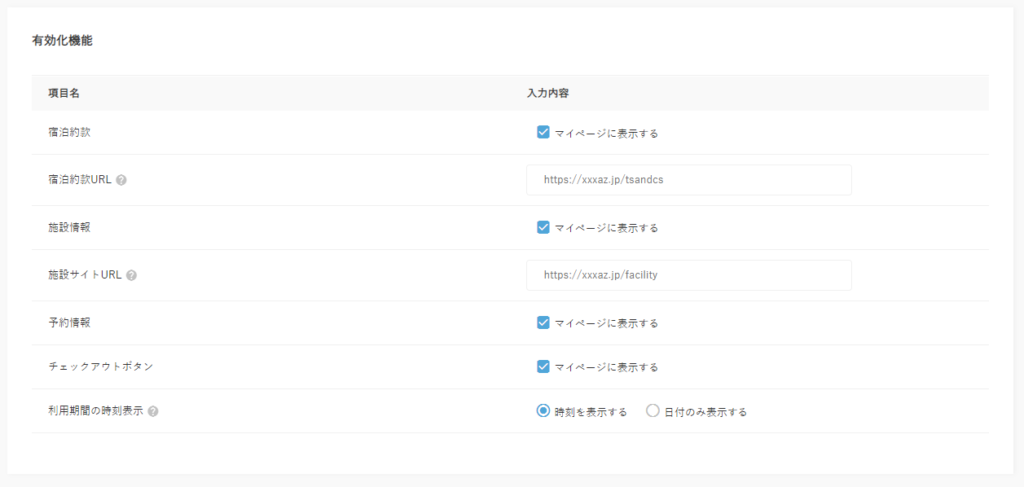Click the 利用期間の時刻表示 row name text
Image resolution: width=1024 pixels, height=487 pixels.
click(95, 411)
